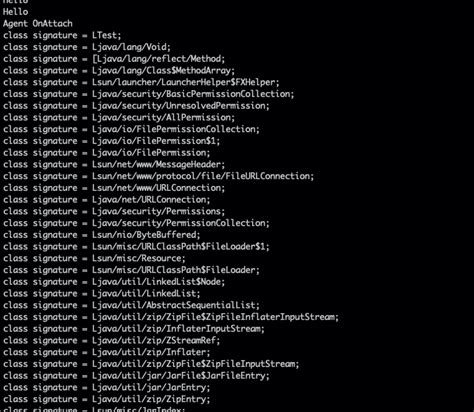Click the Class$MethodArray signature line

click(119, 71)
